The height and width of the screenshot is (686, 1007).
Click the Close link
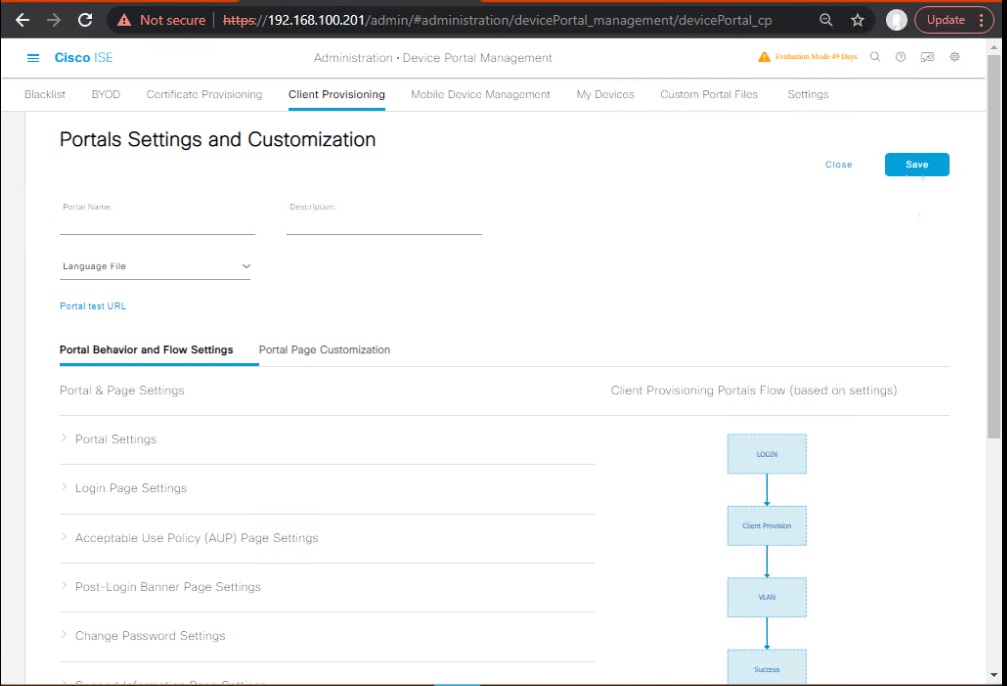click(x=839, y=165)
